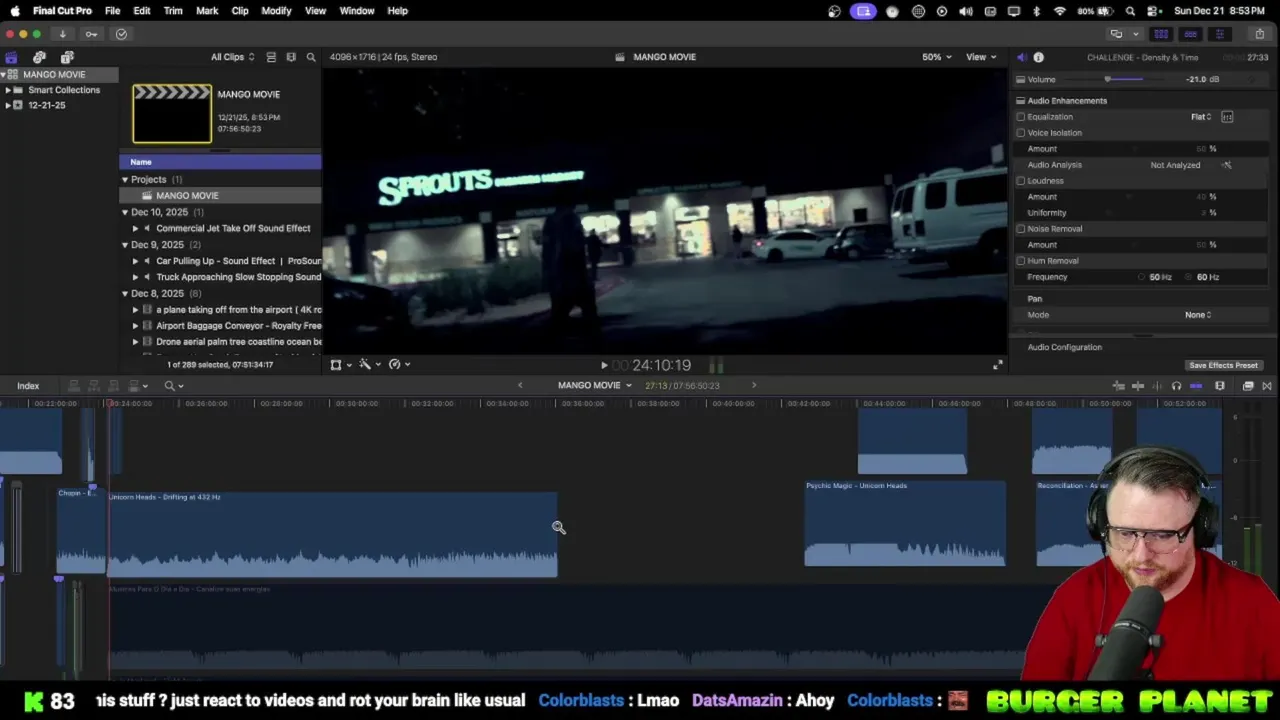Click the browser search magnifier icon
Screen dimensions: 1280x720
(x=311, y=57)
